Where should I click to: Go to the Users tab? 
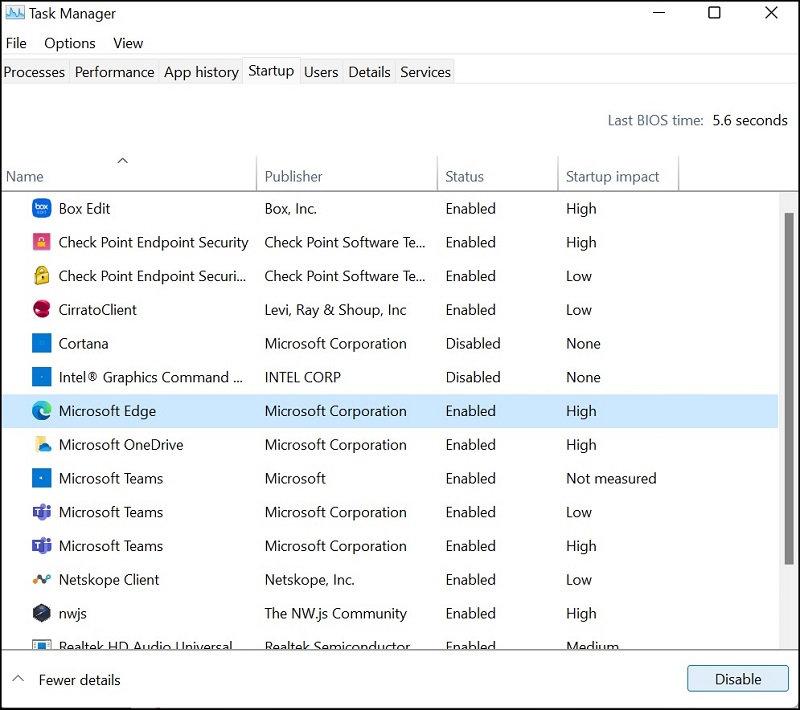[321, 72]
